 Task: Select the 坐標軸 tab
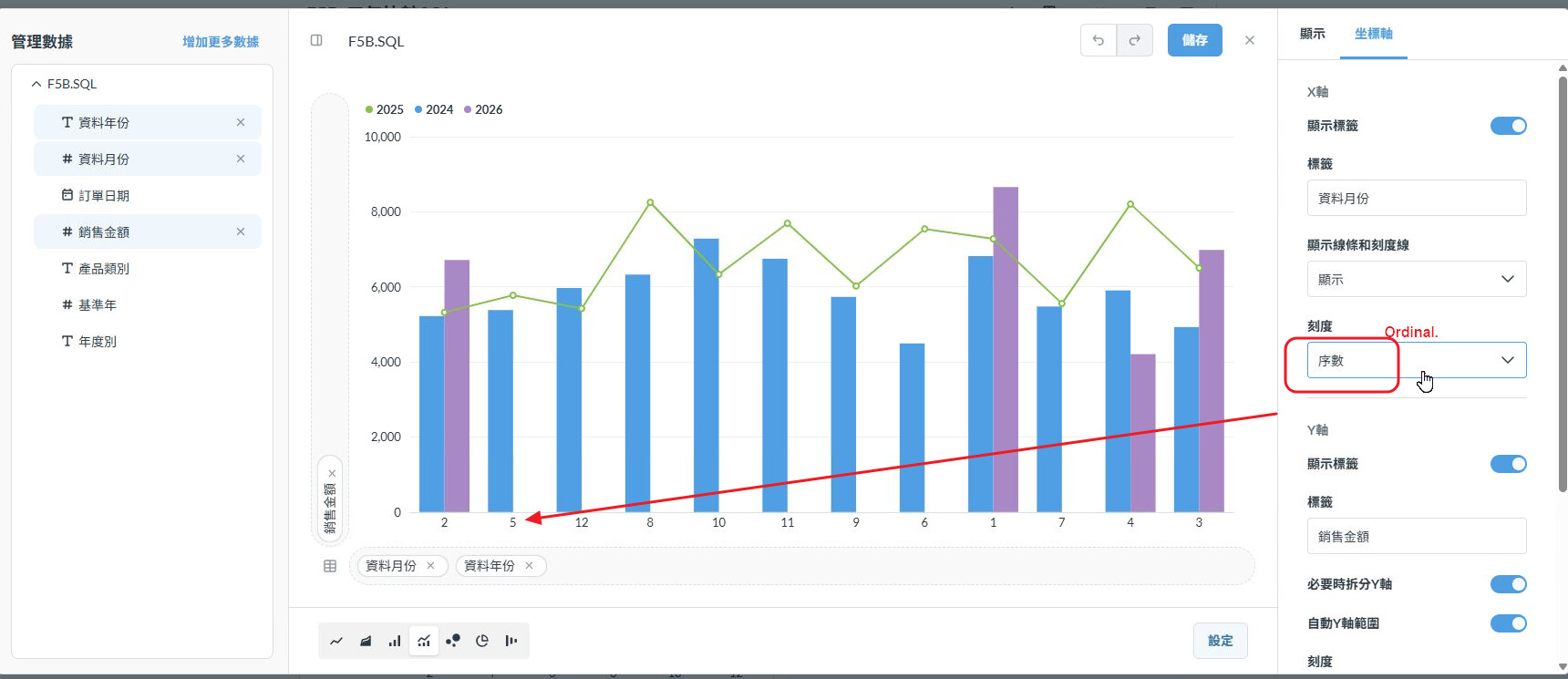pyautogui.click(x=1373, y=34)
